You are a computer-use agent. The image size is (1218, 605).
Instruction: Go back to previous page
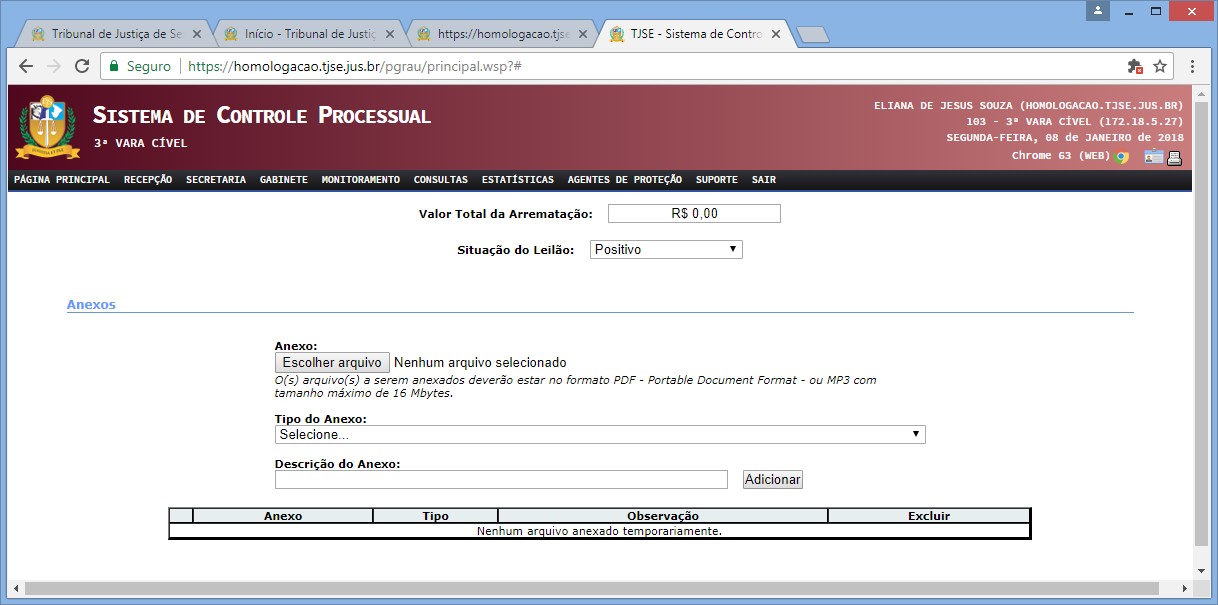click(26, 66)
